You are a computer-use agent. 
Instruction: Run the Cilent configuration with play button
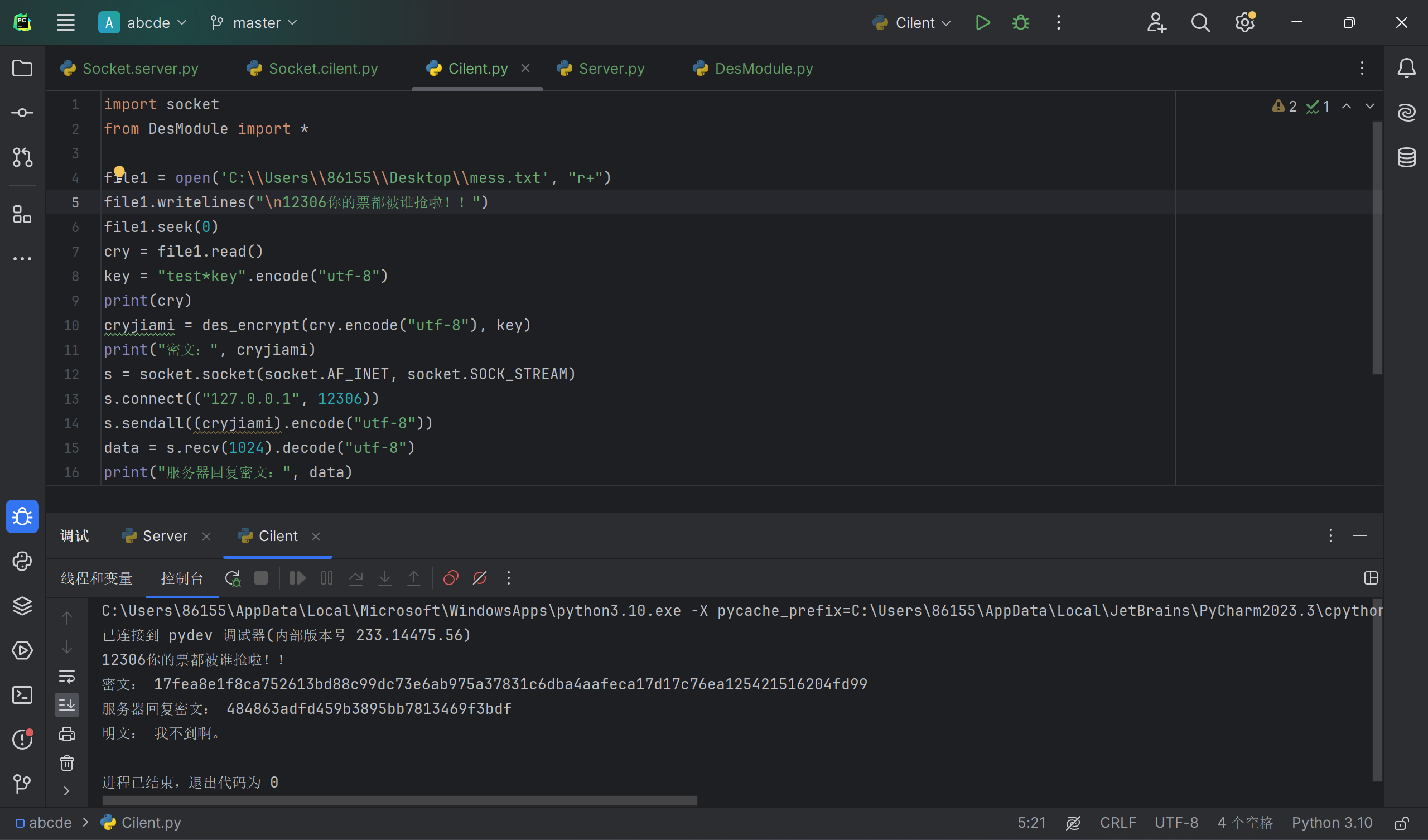tap(983, 23)
